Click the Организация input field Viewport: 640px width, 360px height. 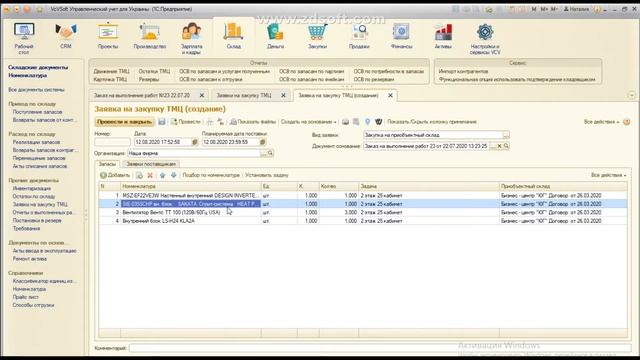coord(194,153)
